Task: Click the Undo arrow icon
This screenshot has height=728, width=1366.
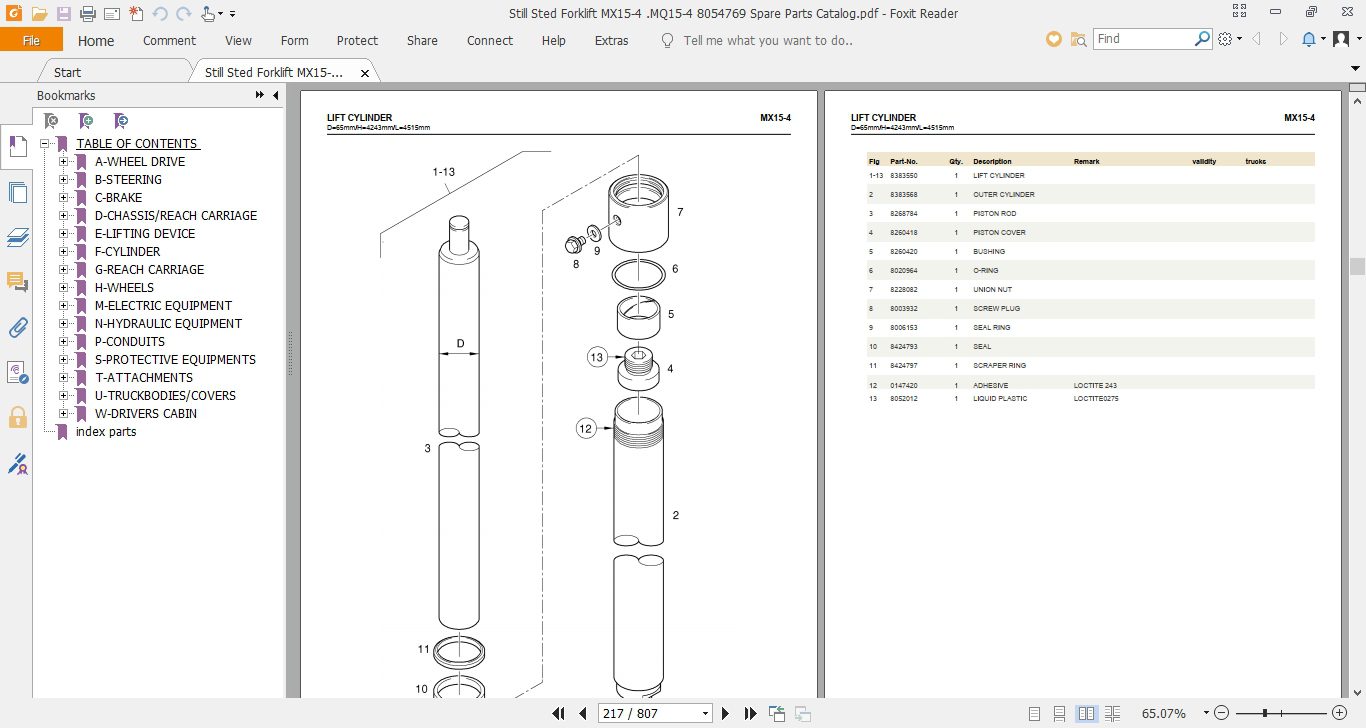Action: coord(160,14)
